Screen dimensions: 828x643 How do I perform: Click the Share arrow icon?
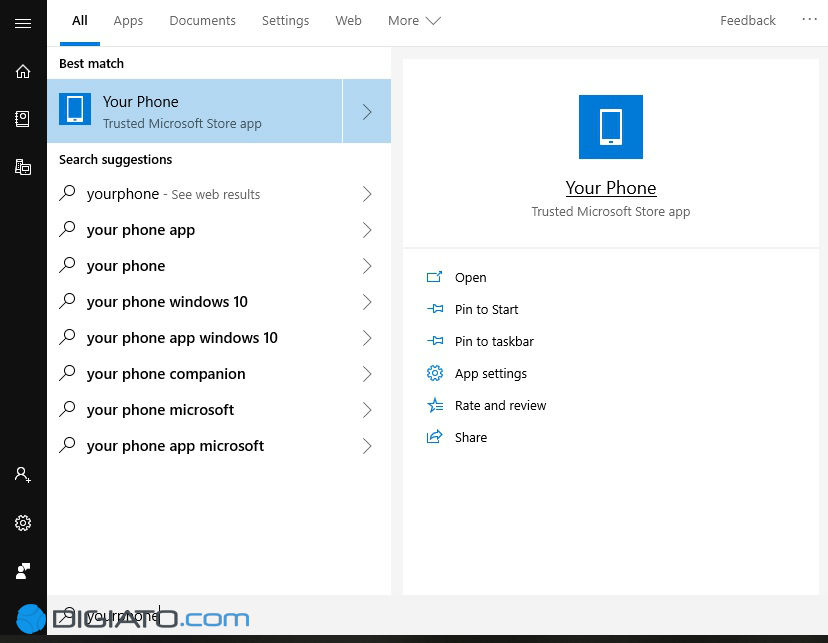(x=435, y=437)
